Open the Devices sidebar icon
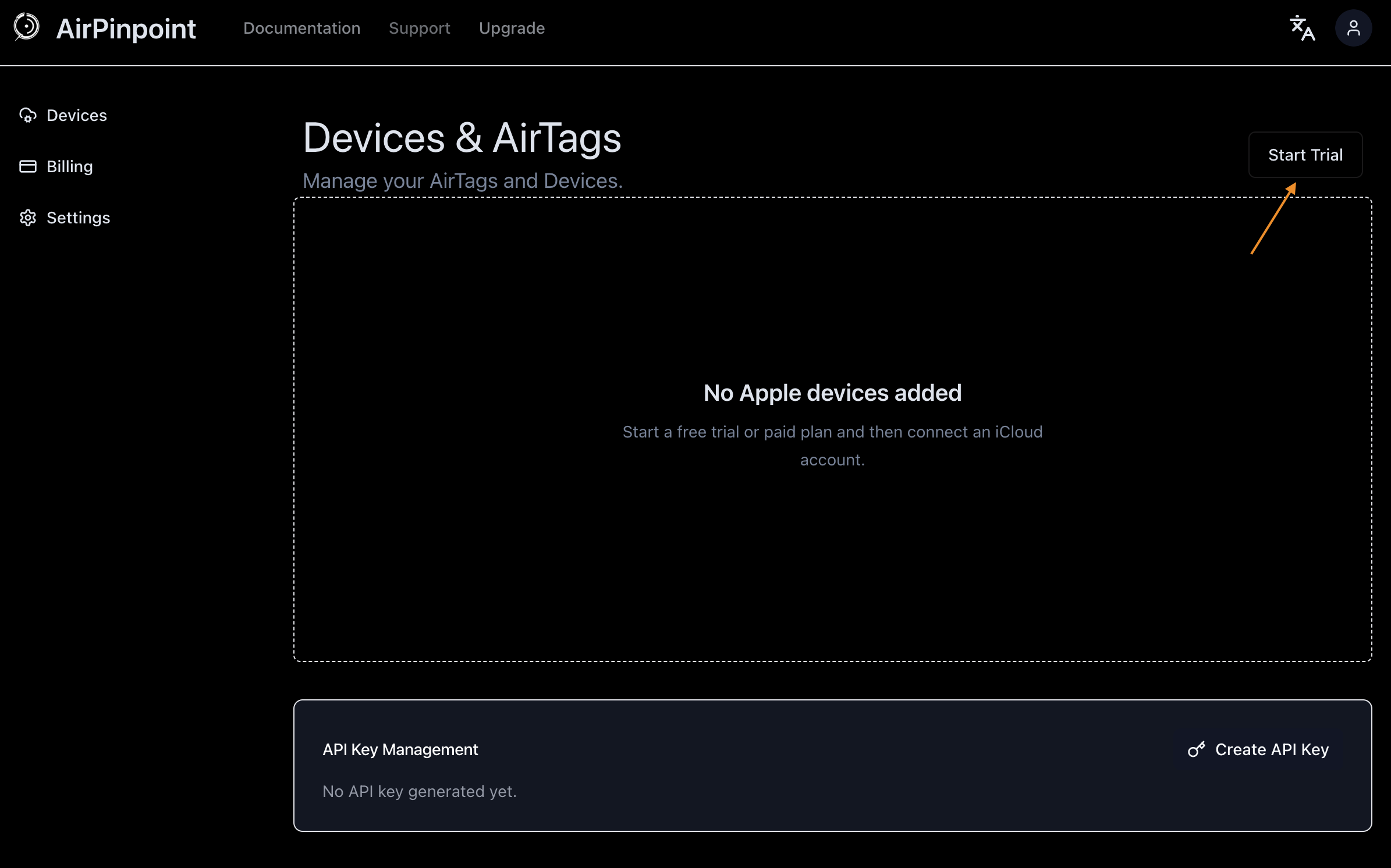The width and height of the screenshot is (1391, 868). coord(28,115)
